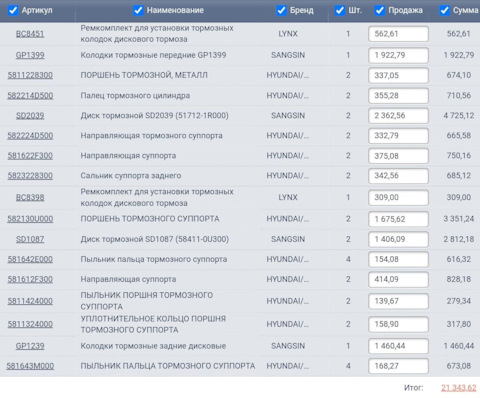
Task: Open article link 5811228300
Action: (x=30, y=75)
